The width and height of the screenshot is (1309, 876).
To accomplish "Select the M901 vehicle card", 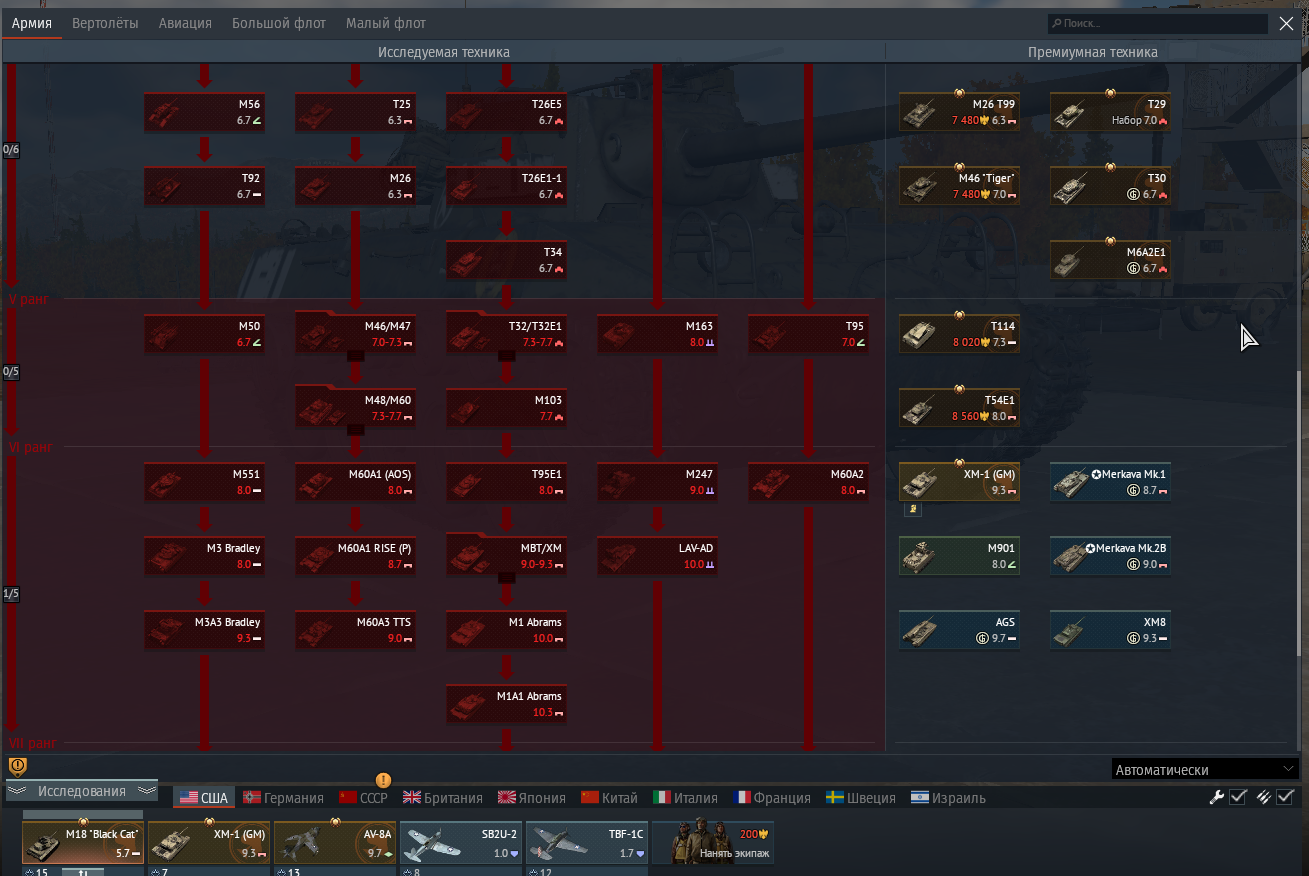I will 960,556.
